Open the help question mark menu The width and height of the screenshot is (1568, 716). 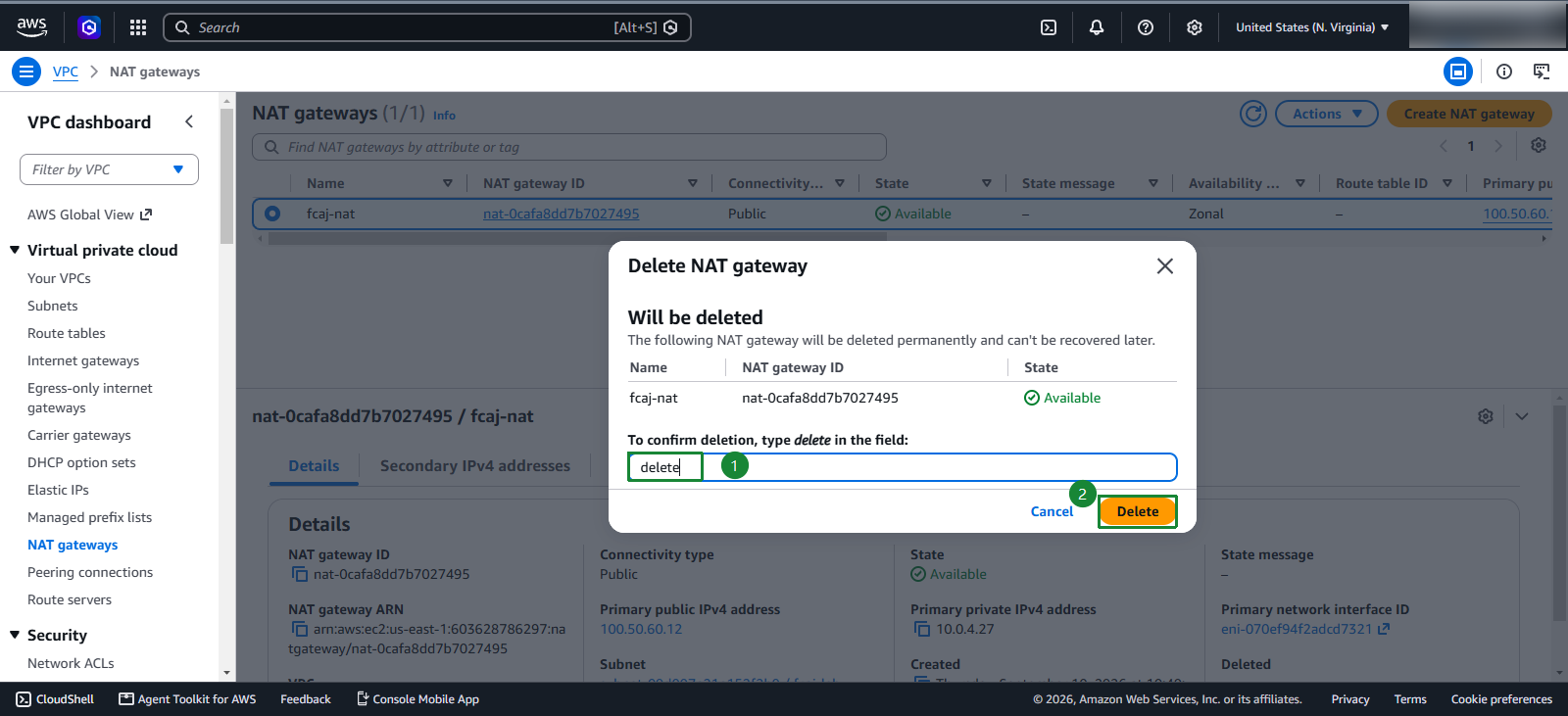[x=1146, y=27]
